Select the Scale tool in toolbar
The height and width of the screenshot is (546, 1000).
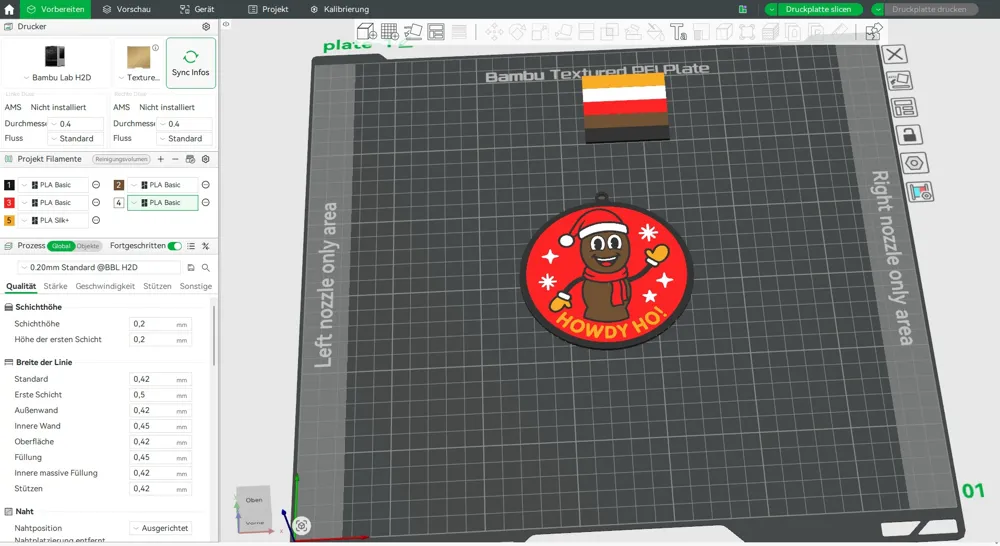(x=540, y=32)
